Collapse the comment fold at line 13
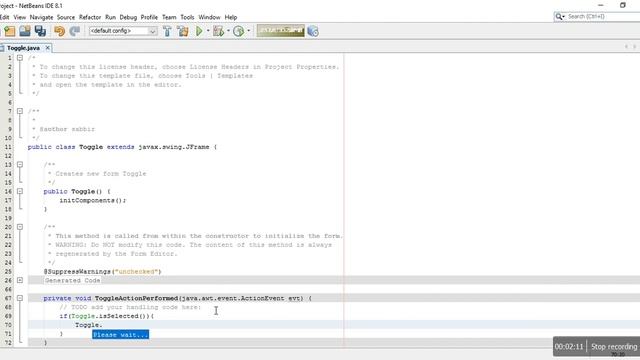640x360 pixels. (20, 164)
